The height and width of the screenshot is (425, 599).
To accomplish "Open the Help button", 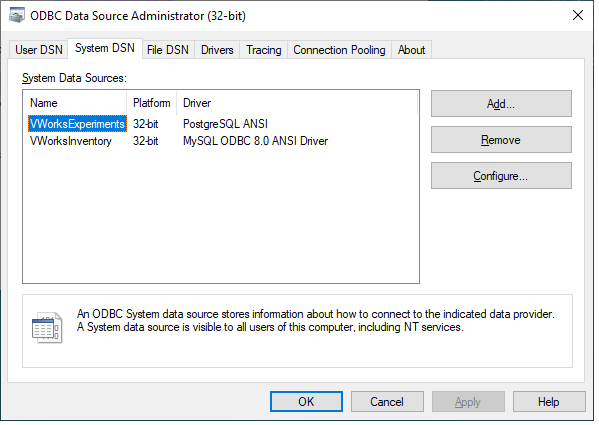I will (549, 401).
